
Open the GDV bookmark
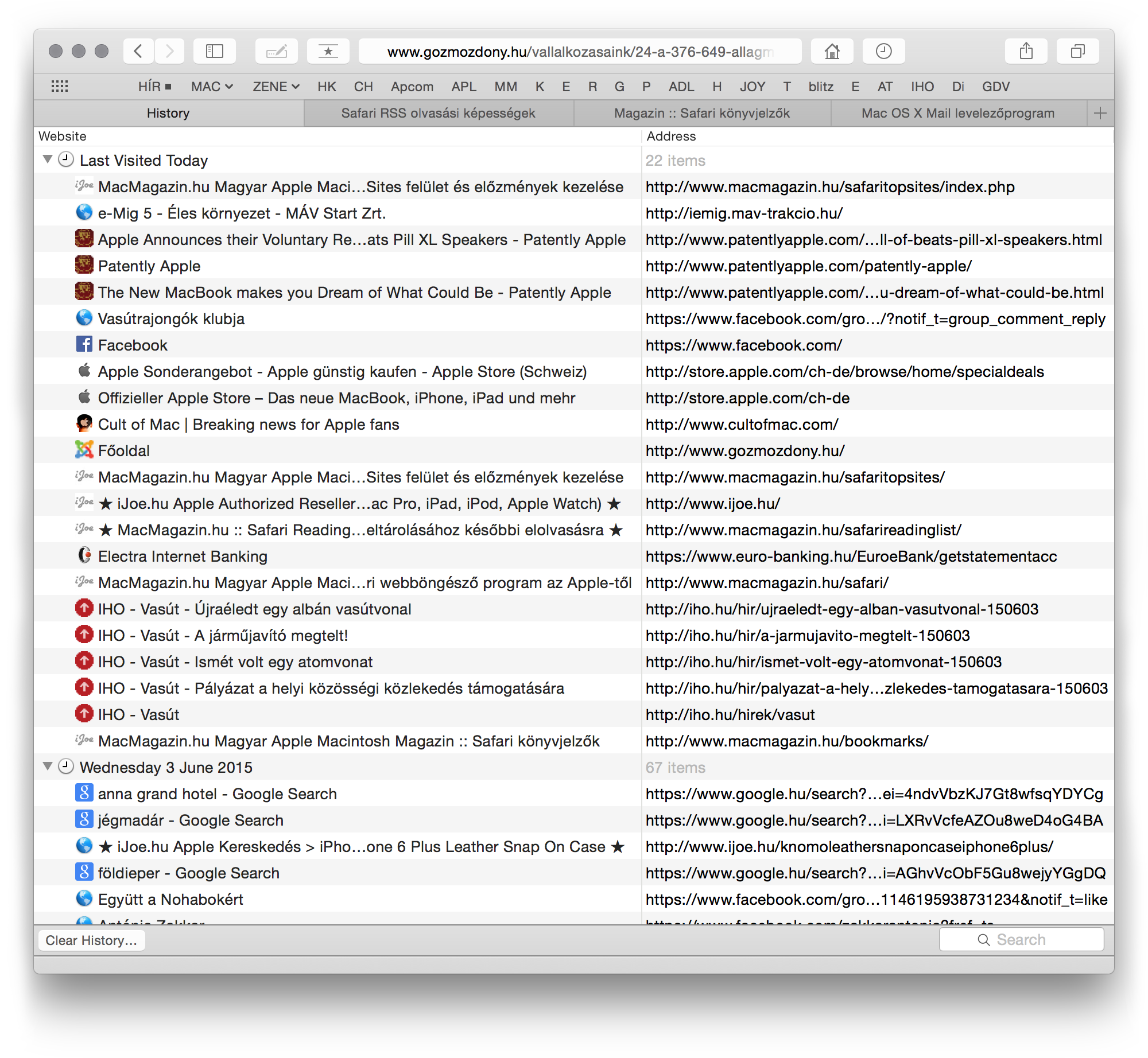coord(995,87)
